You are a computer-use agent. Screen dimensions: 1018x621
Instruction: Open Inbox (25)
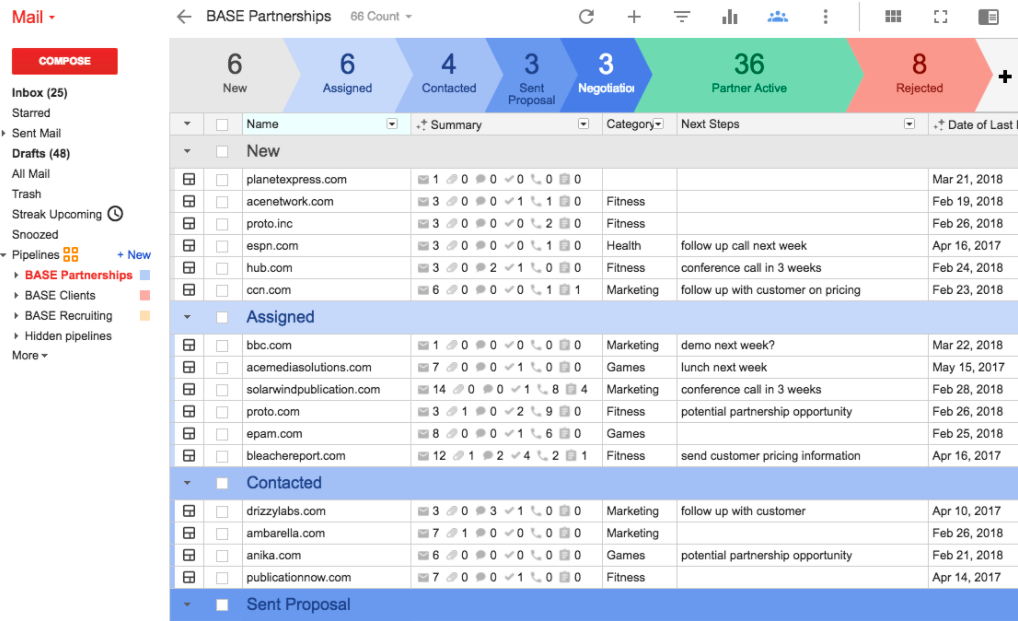point(40,93)
